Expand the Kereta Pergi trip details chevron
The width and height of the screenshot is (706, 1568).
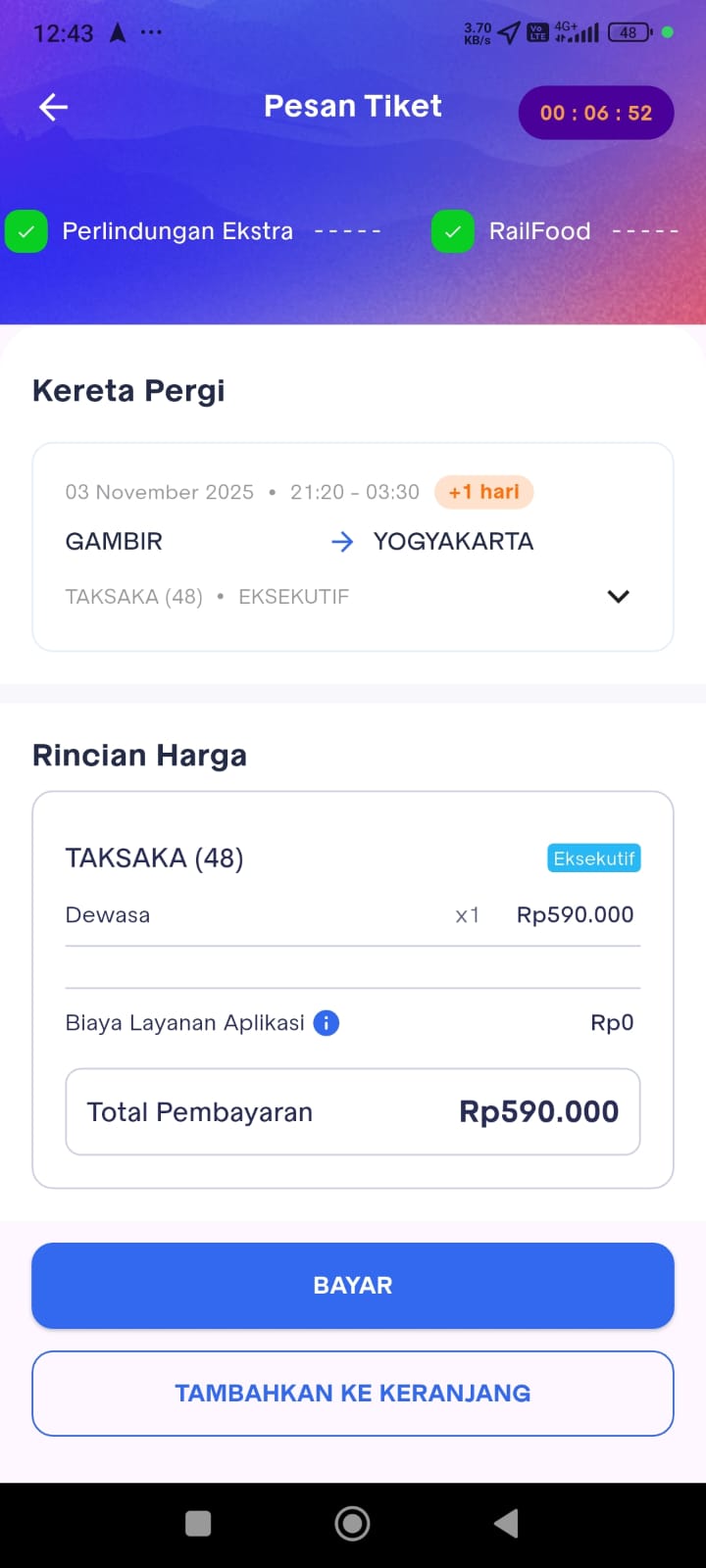618,596
